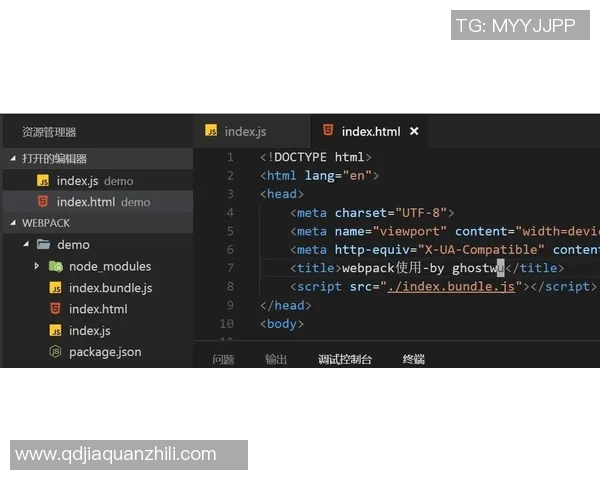Click the JS icon on the index.js editor tab
The height and width of the screenshot is (480, 600).
coord(211,131)
